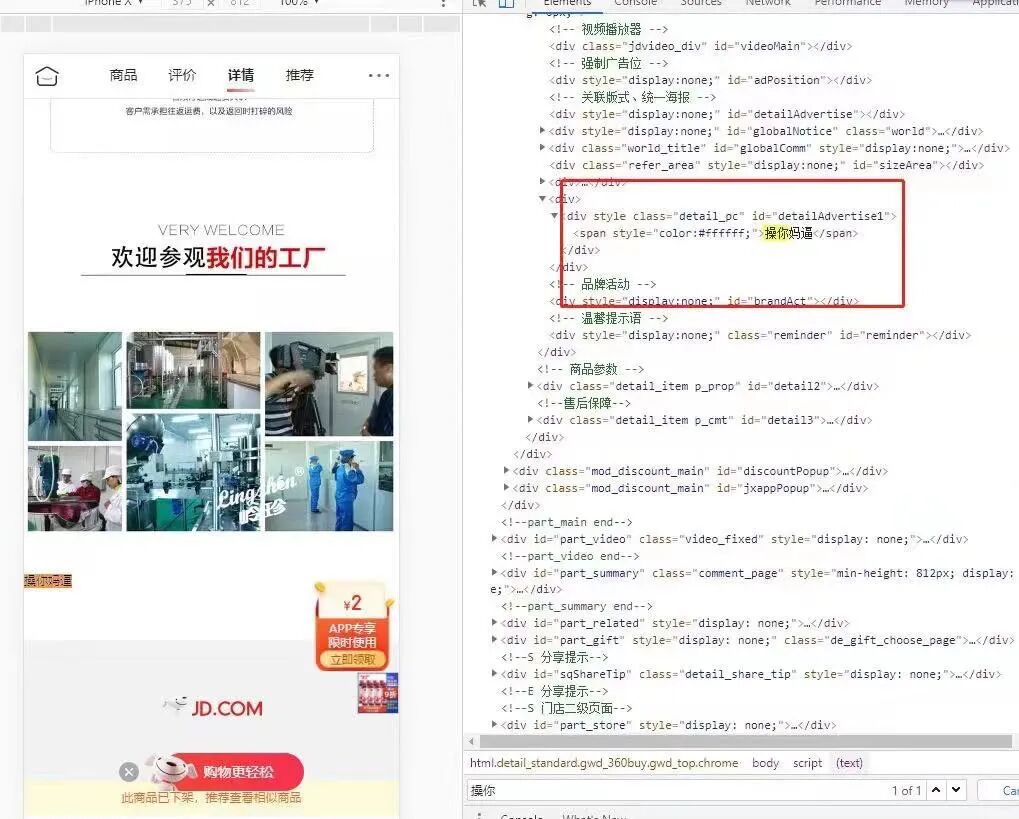The height and width of the screenshot is (819, 1019).
Task: Expand the discountPopup div node
Action: [x=506, y=470]
